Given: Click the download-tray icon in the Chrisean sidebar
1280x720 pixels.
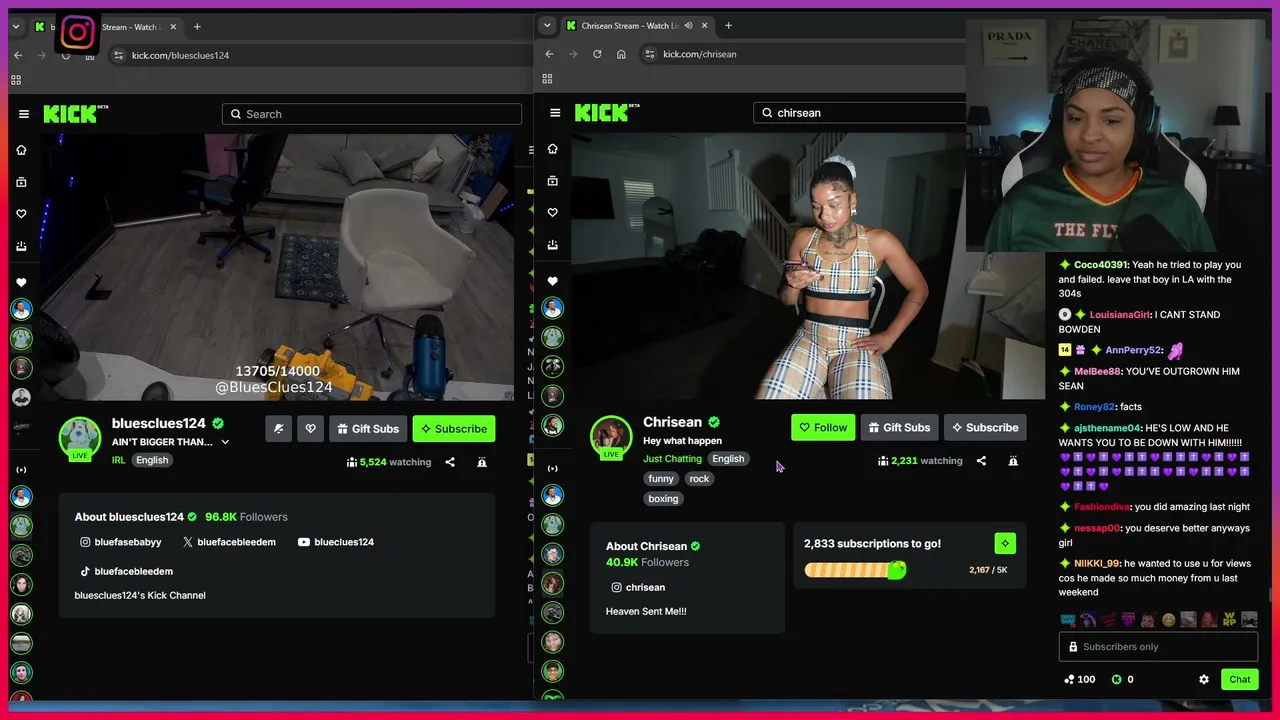Looking at the screenshot, I should click(552, 245).
